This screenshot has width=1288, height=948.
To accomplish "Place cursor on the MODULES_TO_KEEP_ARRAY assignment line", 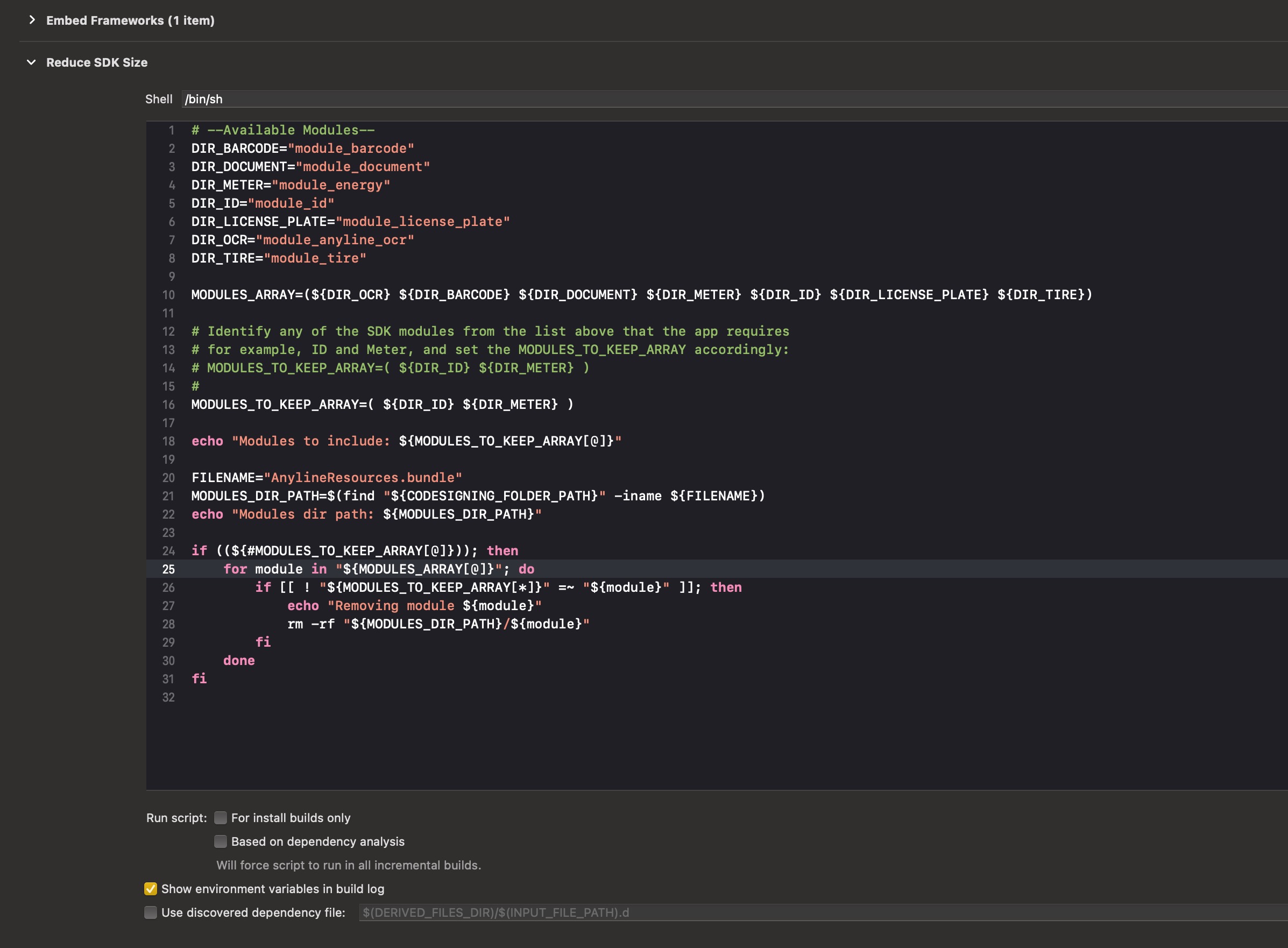I will tap(381, 405).
